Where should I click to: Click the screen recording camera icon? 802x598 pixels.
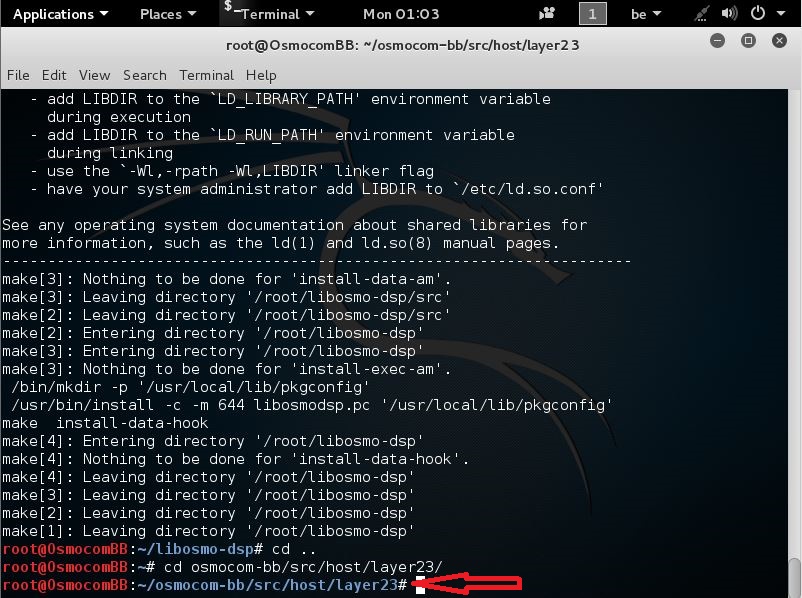click(x=547, y=14)
